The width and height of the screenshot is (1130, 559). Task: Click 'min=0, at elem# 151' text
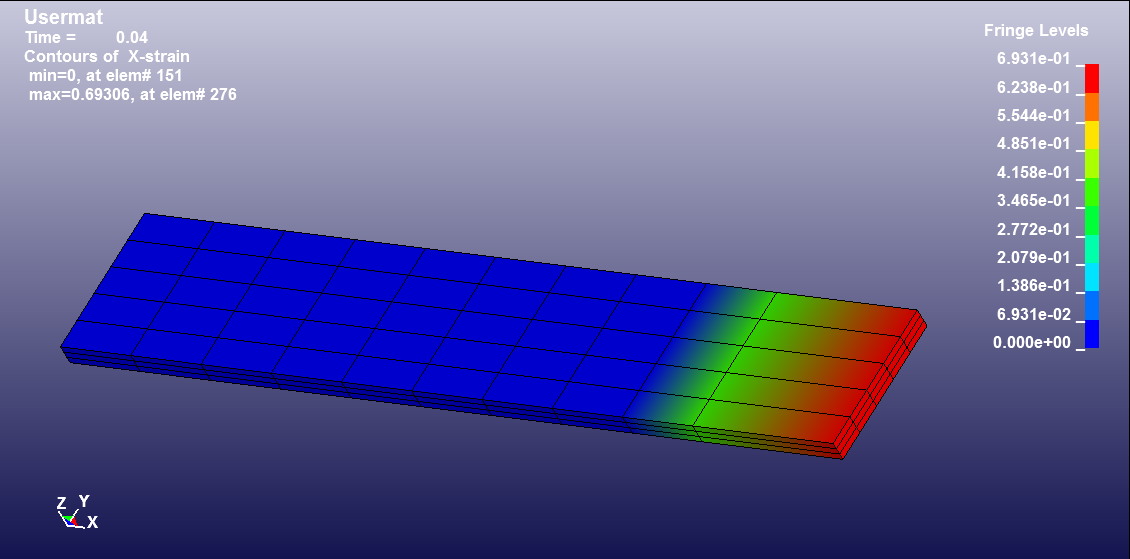click(x=106, y=75)
